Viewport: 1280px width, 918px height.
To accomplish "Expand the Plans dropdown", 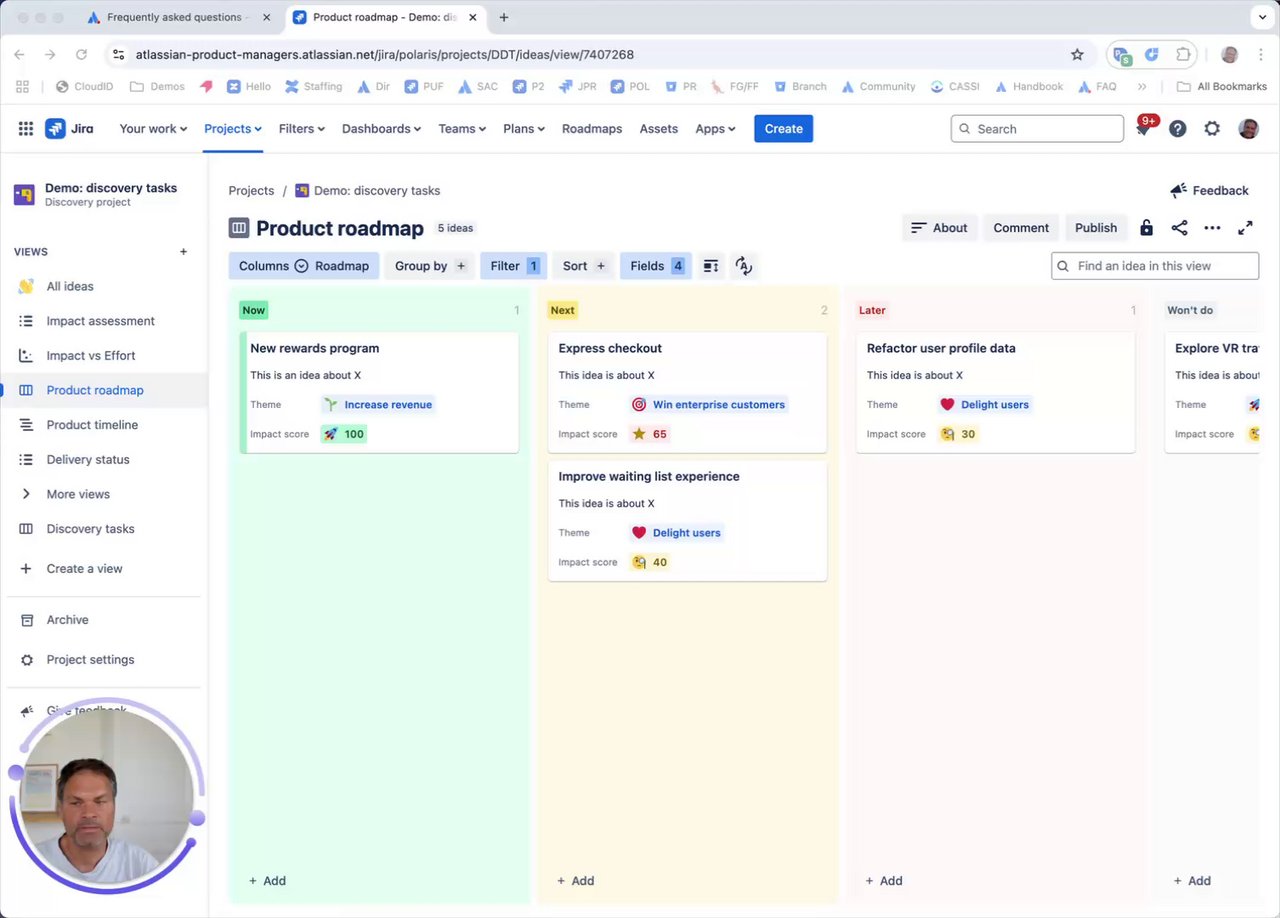I will (x=525, y=128).
